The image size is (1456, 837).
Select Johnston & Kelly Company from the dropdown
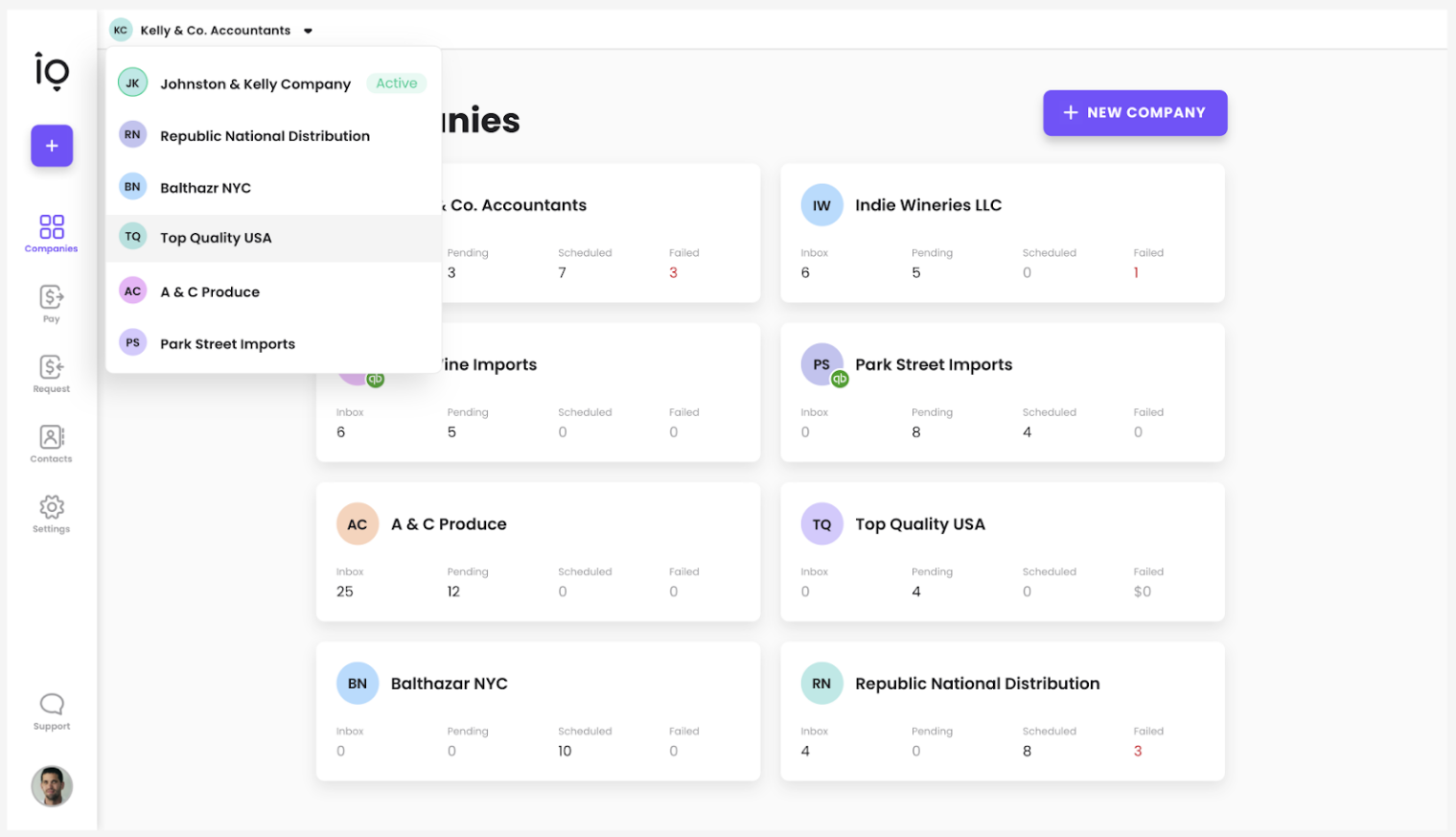pos(273,83)
